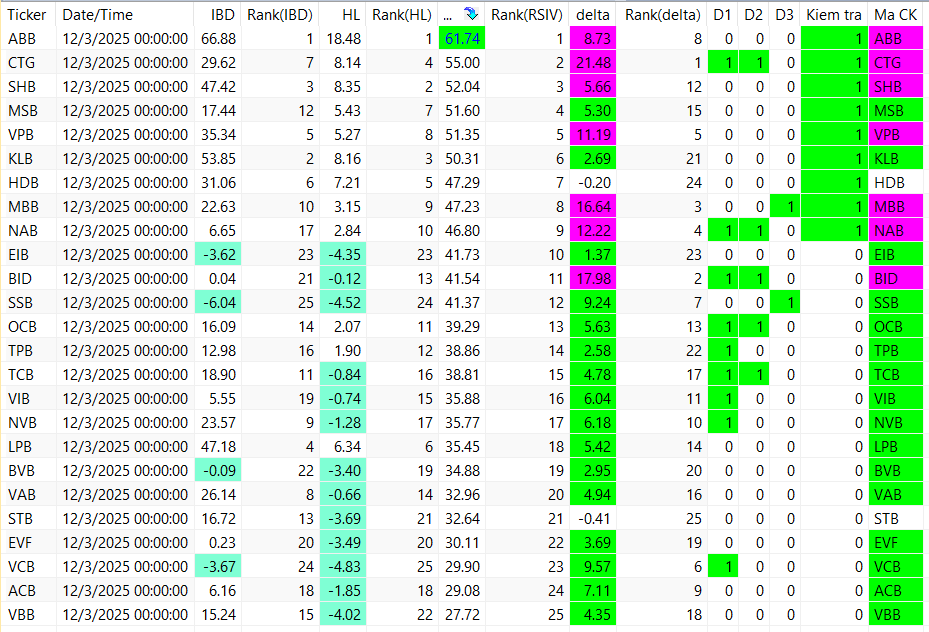The height and width of the screenshot is (632, 929).
Task: Click the green D3 cell in the SSB row
Action: click(x=785, y=303)
